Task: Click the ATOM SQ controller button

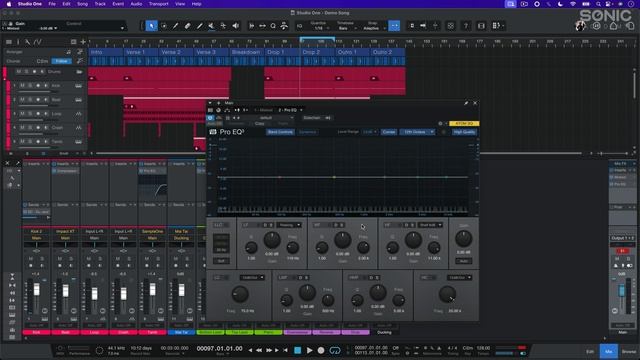Action: point(464,123)
